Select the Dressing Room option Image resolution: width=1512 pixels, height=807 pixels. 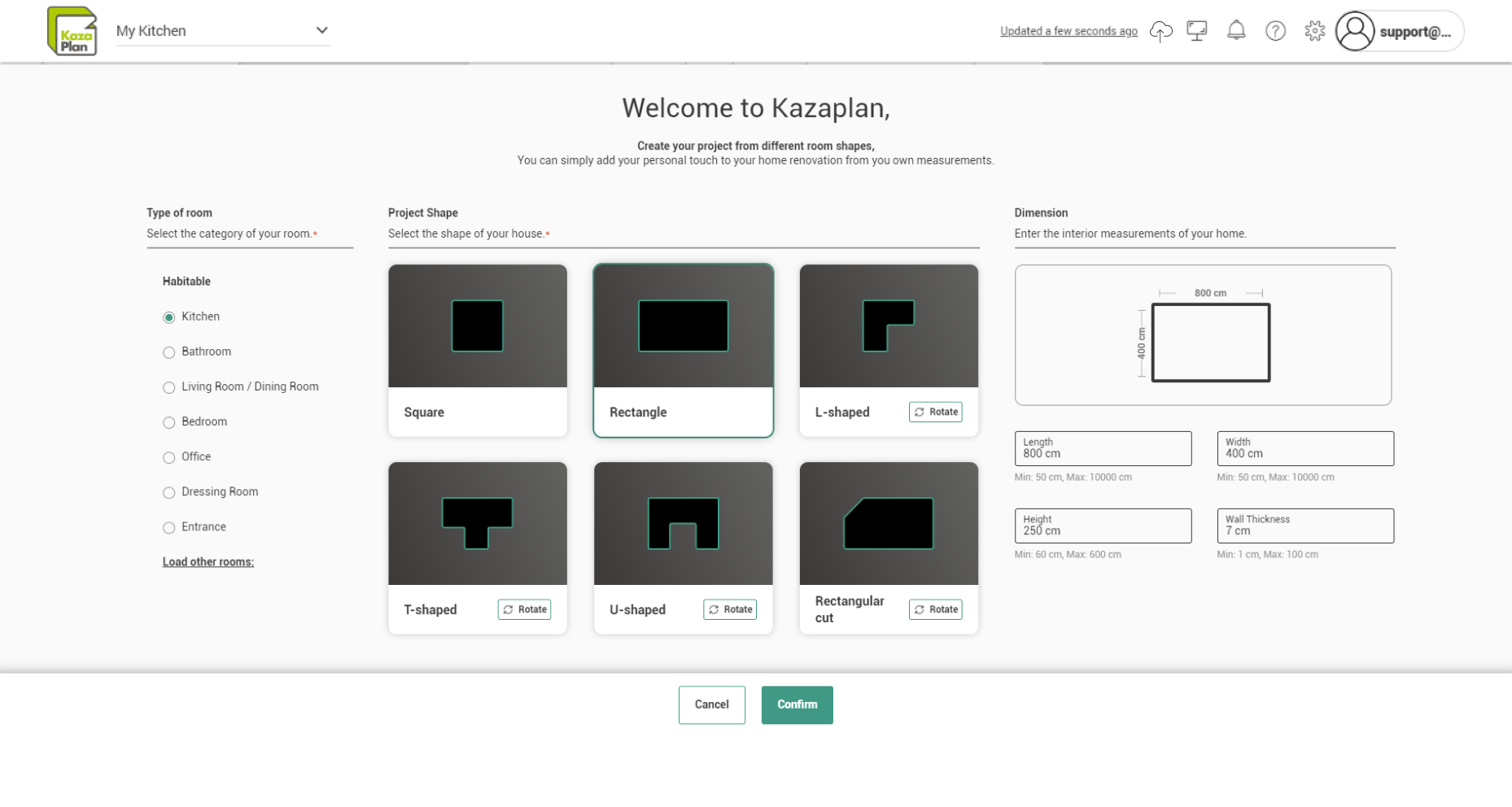pyautogui.click(x=211, y=491)
